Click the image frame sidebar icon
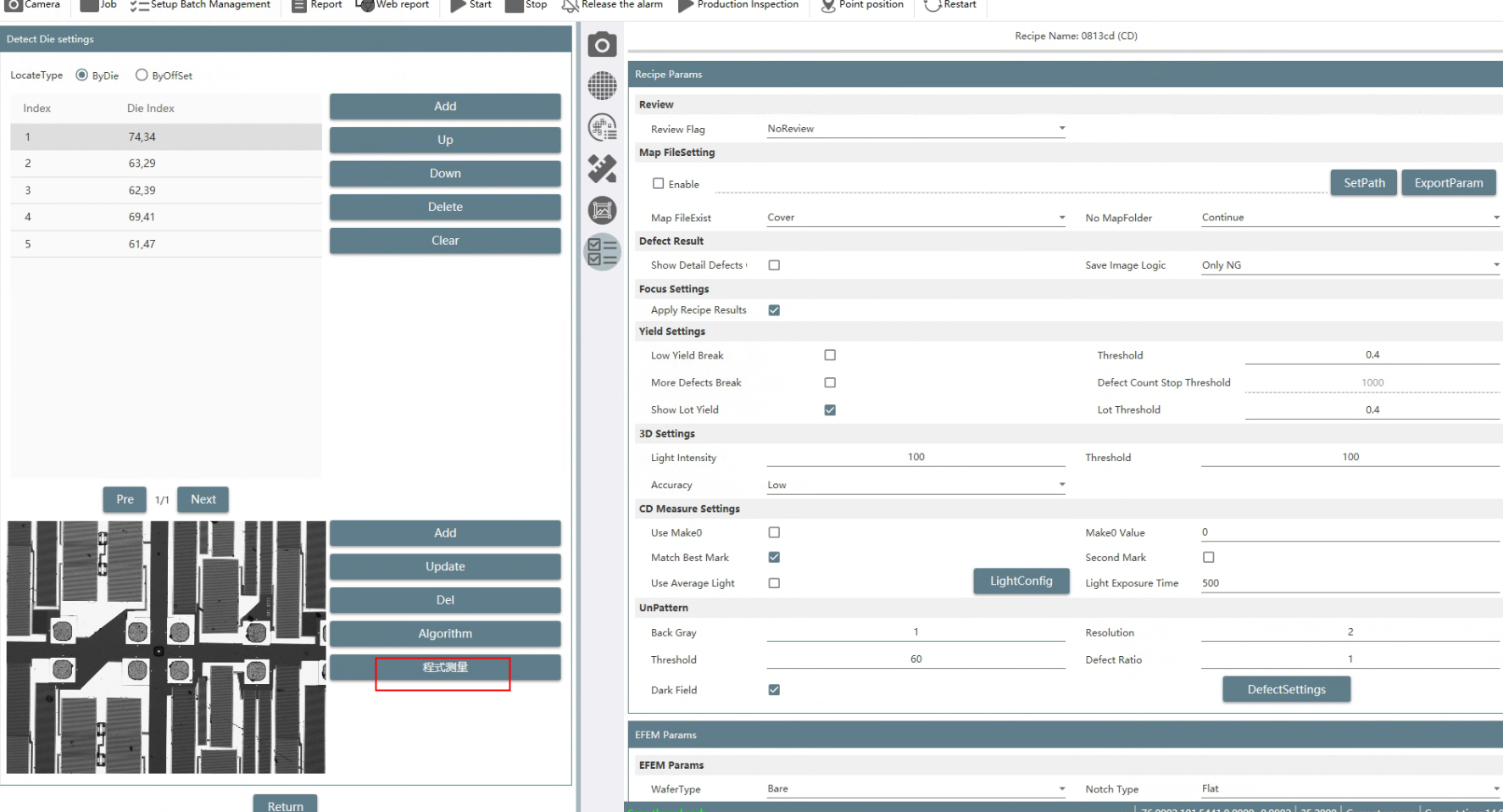The width and height of the screenshot is (1503, 812). 602,210
